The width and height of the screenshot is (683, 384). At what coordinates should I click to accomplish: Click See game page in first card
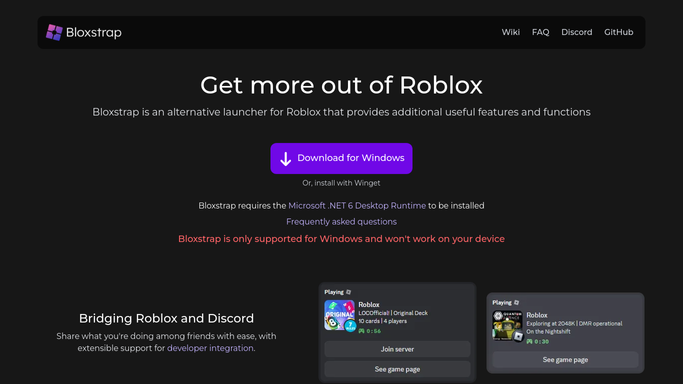tap(397, 369)
